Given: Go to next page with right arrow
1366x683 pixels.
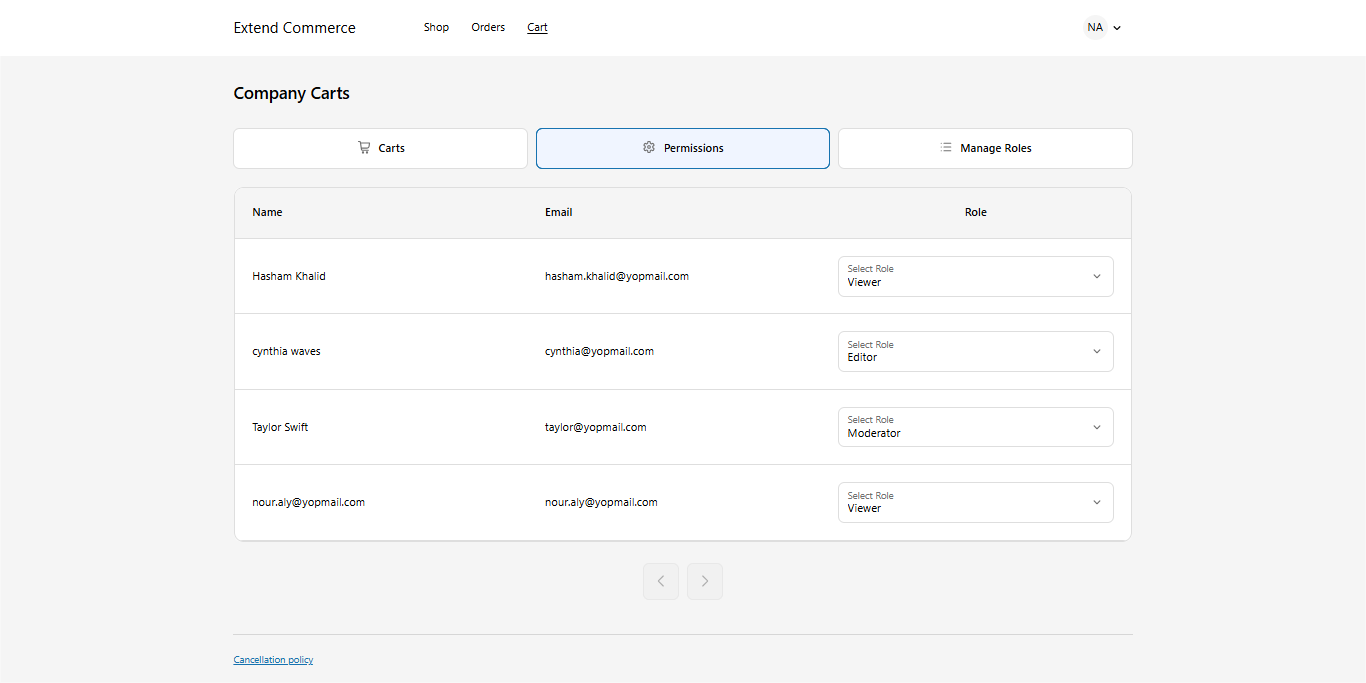Looking at the screenshot, I should coord(705,581).
